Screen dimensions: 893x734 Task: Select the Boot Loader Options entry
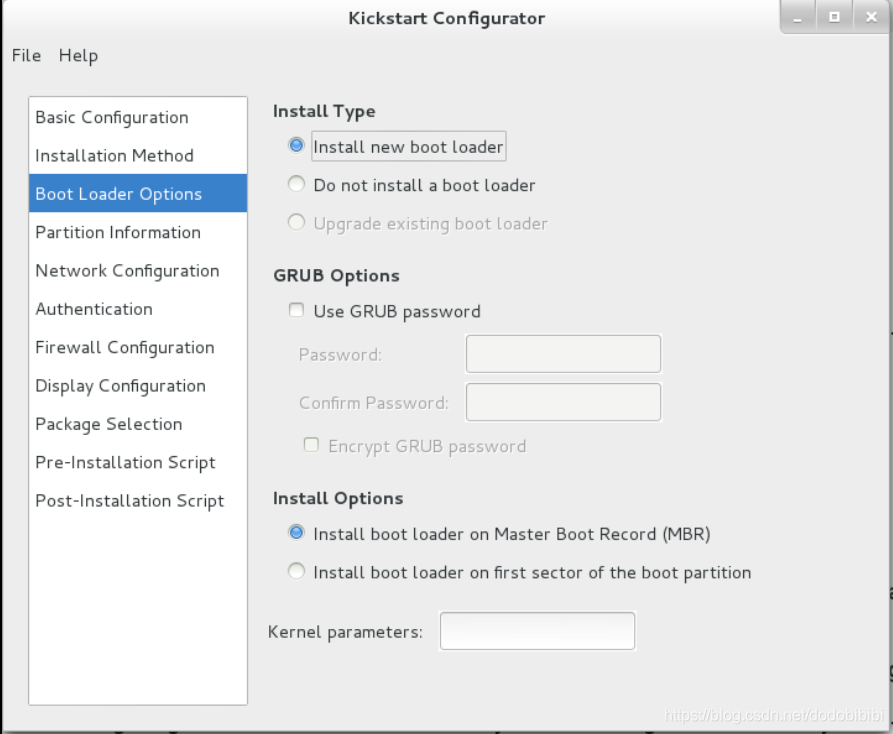click(138, 194)
